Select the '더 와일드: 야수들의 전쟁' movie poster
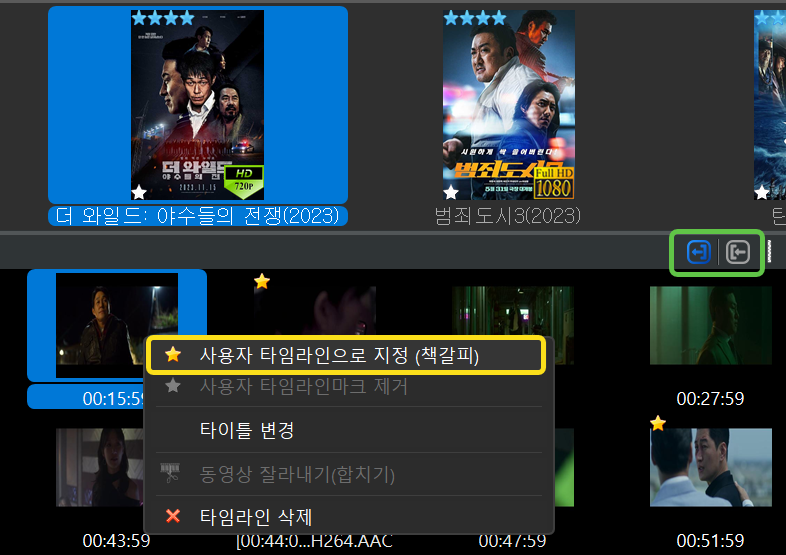 pos(198,105)
